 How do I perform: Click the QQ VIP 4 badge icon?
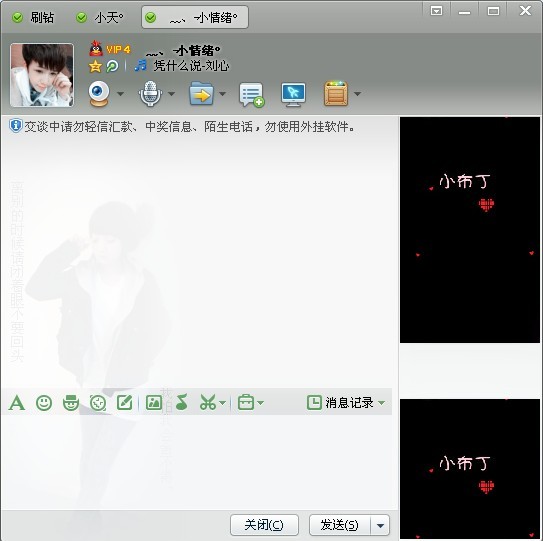pos(109,49)
